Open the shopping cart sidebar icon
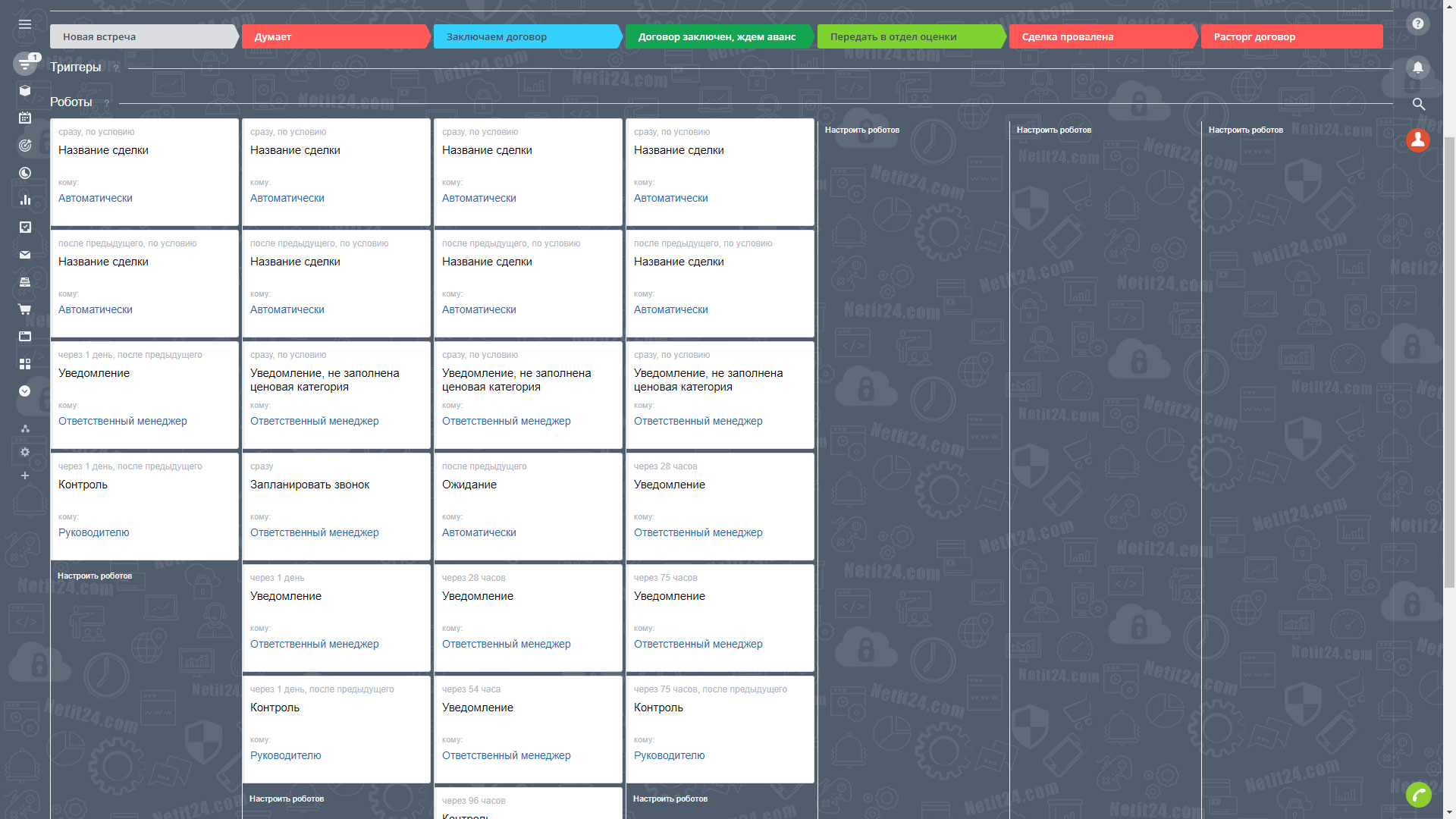1456x819 pixels. pos(25,309)
